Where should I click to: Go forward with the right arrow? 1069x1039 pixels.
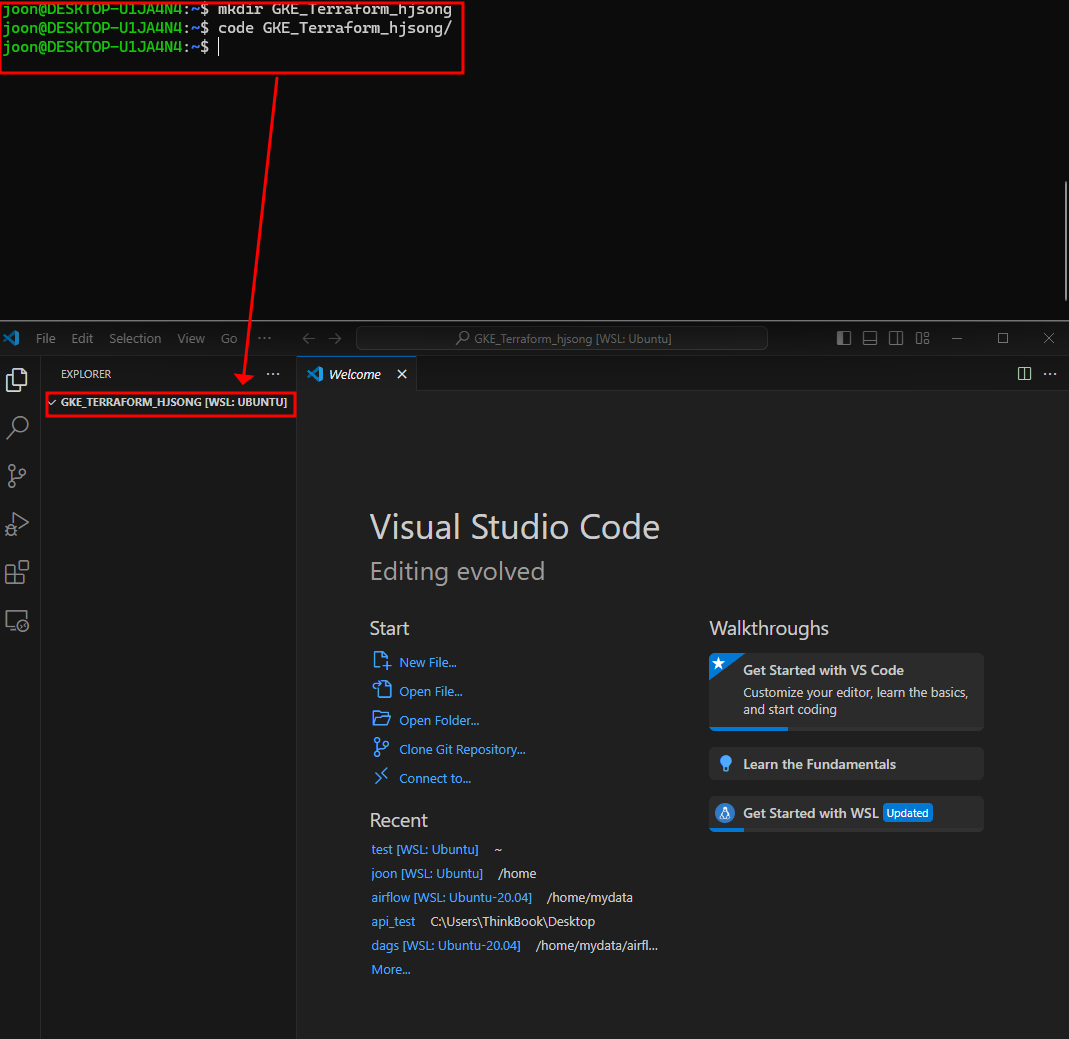335,338
